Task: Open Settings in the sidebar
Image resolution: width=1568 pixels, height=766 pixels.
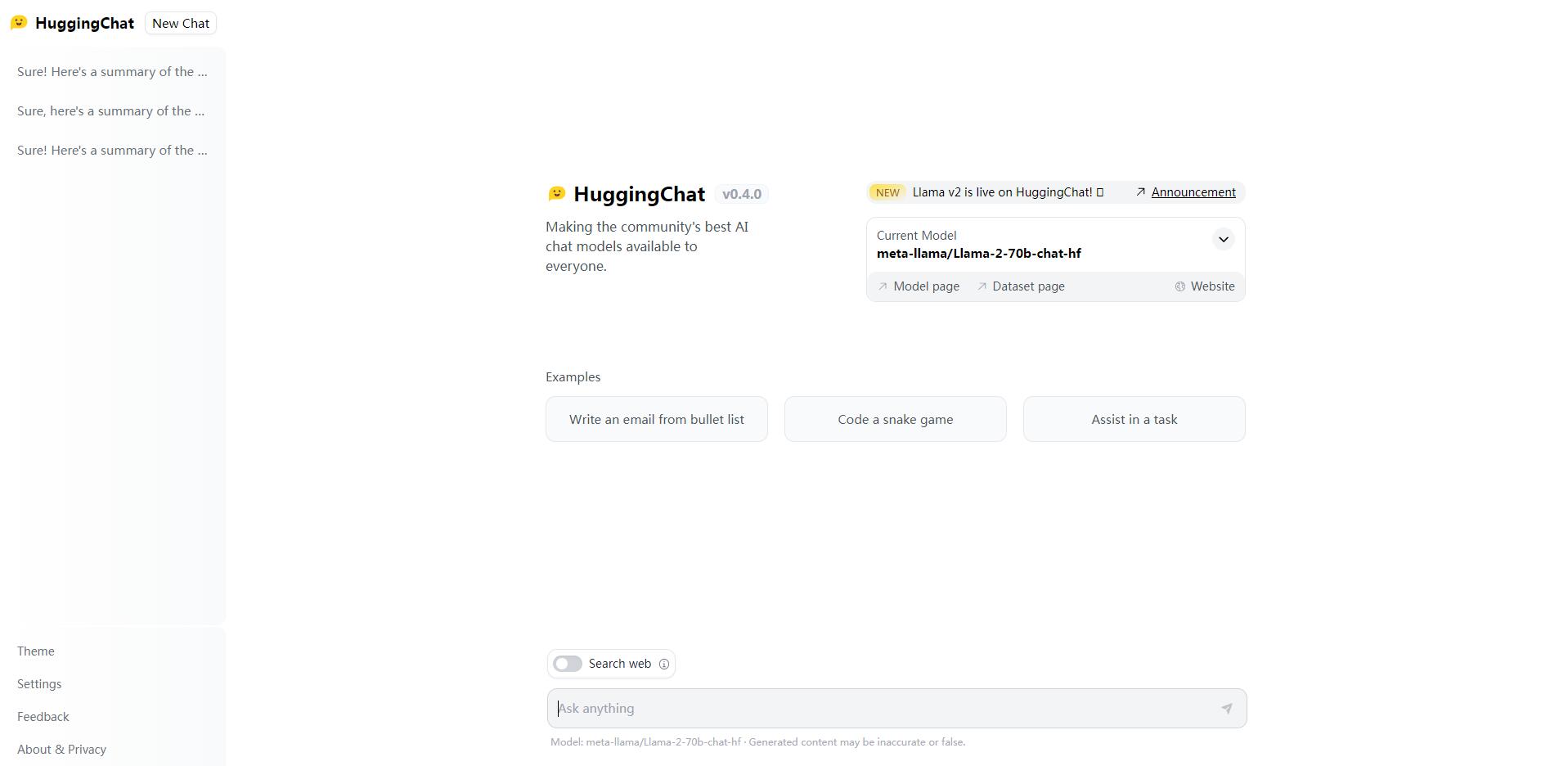Action: tap(39, 684)
